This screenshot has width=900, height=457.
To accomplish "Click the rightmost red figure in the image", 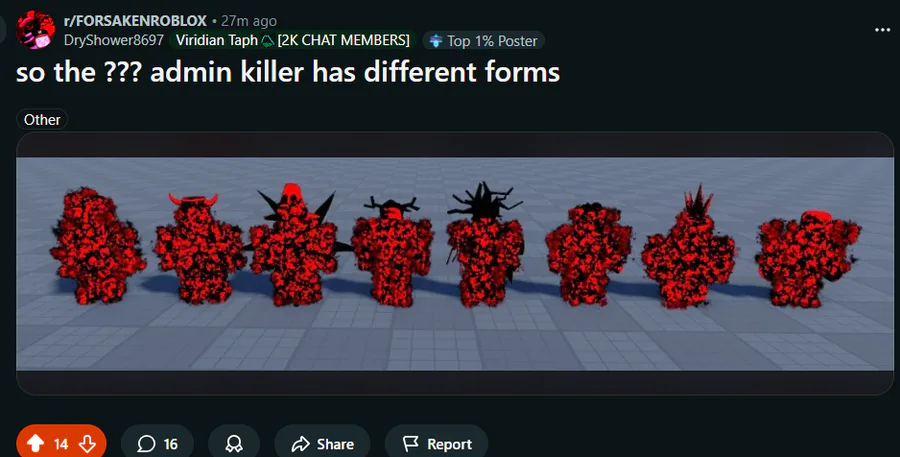I will click(808, 258).
